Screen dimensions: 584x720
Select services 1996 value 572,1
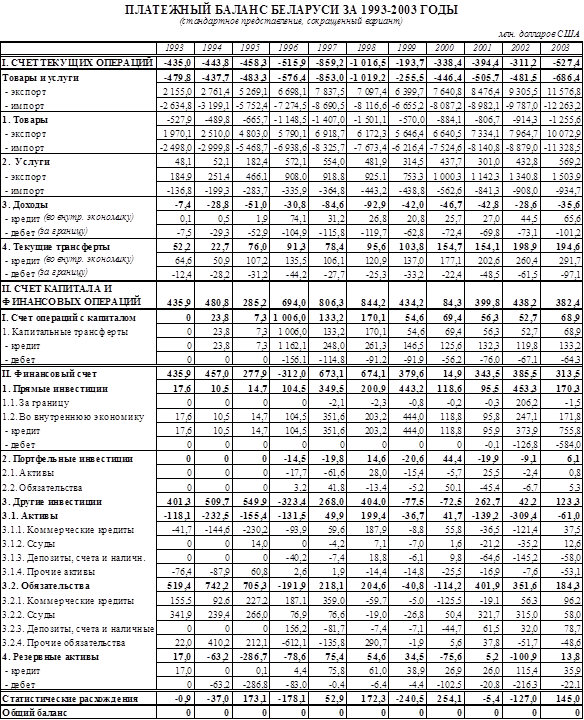tap(295, 162)
